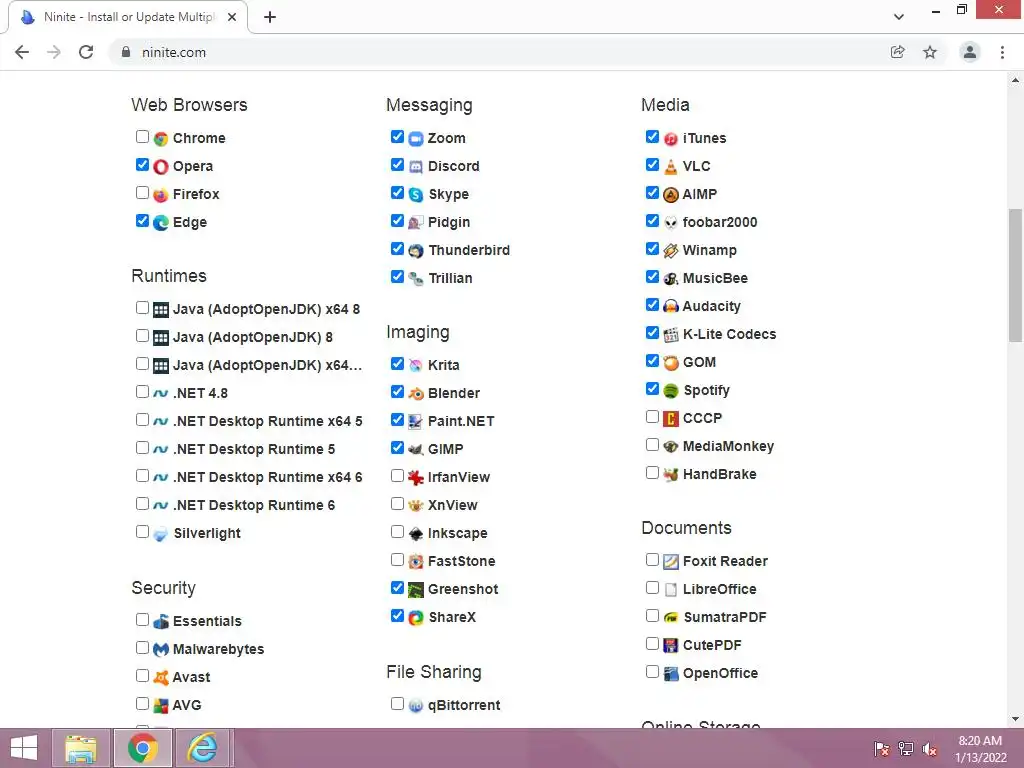Image resolution: width=1024 pixels, height=768 pixels.
Task: Click the Audacity headphones icon
Action: (671, 306)
